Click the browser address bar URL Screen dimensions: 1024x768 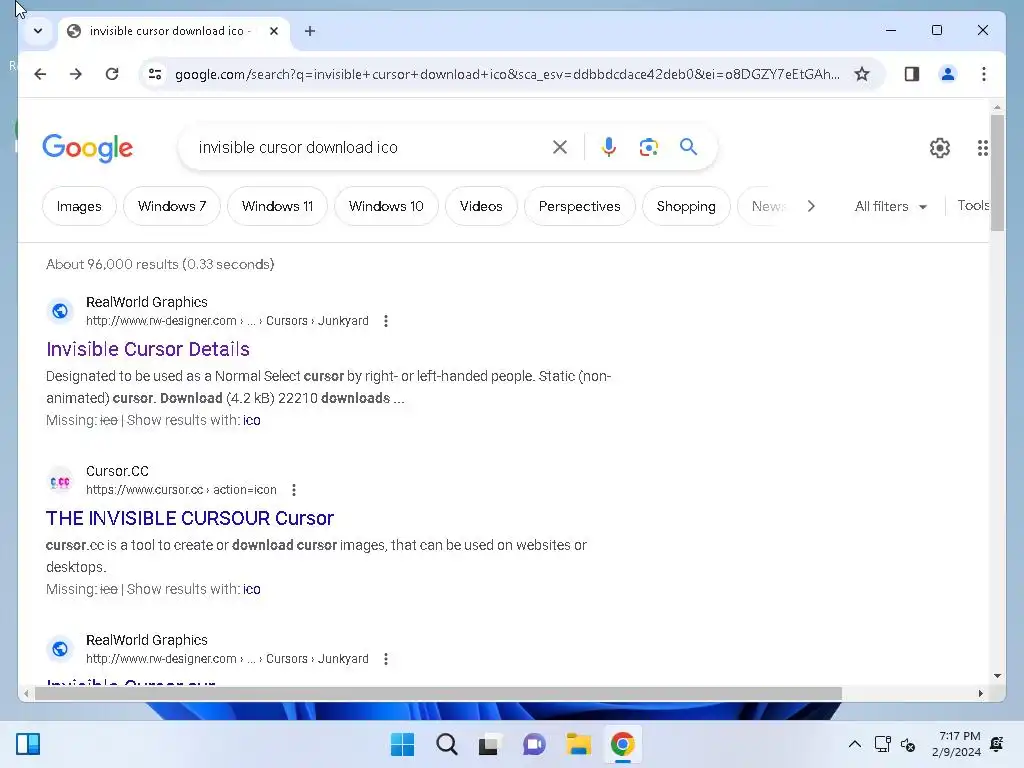[x=507, y=74]
